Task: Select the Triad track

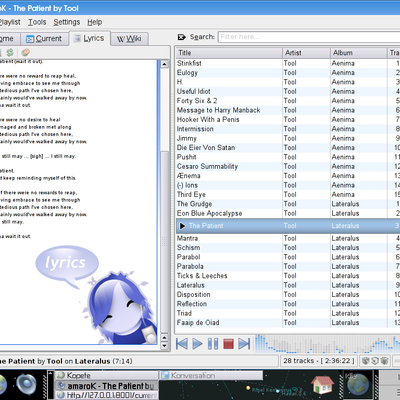Action: pos(184,313)
